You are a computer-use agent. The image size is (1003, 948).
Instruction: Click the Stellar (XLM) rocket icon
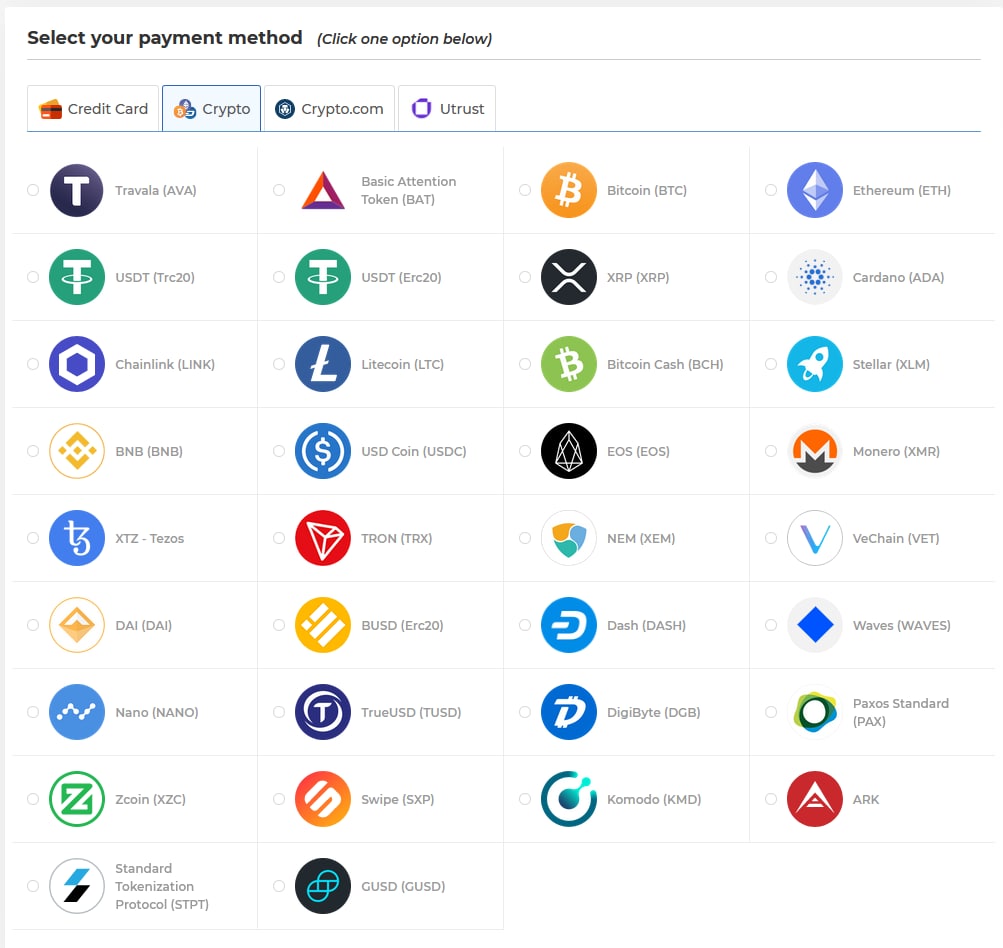(814, 365)
